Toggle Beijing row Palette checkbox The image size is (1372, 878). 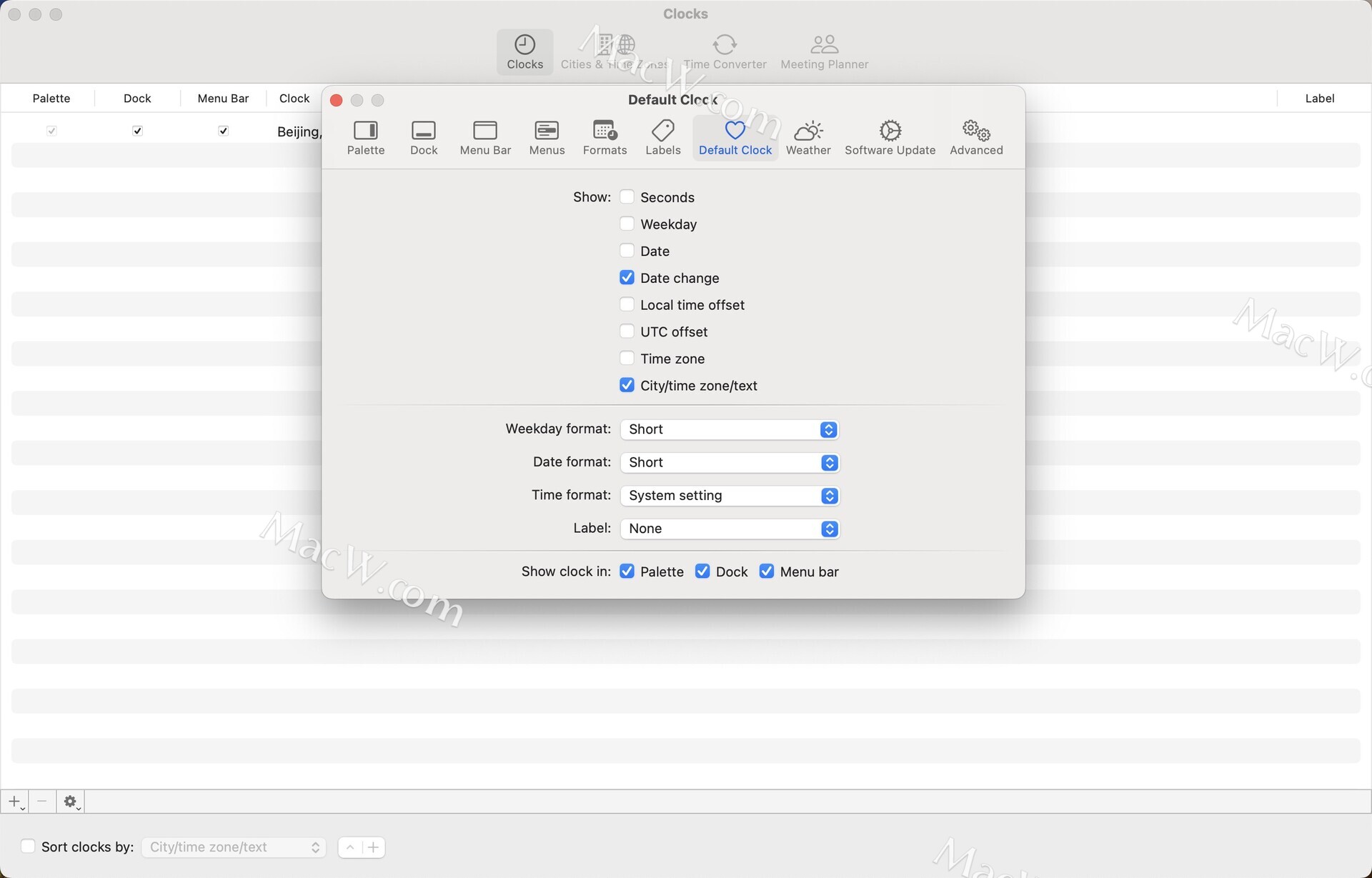51,131
